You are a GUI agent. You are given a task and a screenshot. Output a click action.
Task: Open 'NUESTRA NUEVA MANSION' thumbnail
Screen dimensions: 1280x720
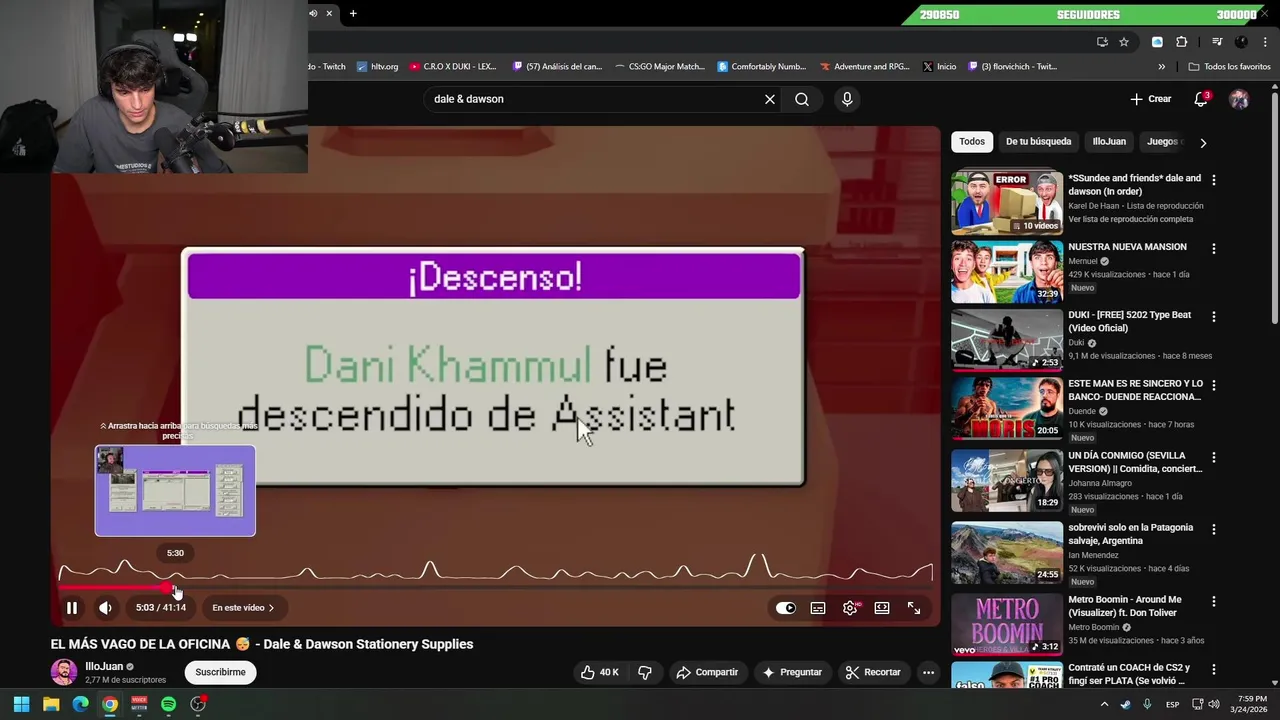pyautogui.click(x=1007, y=271)
